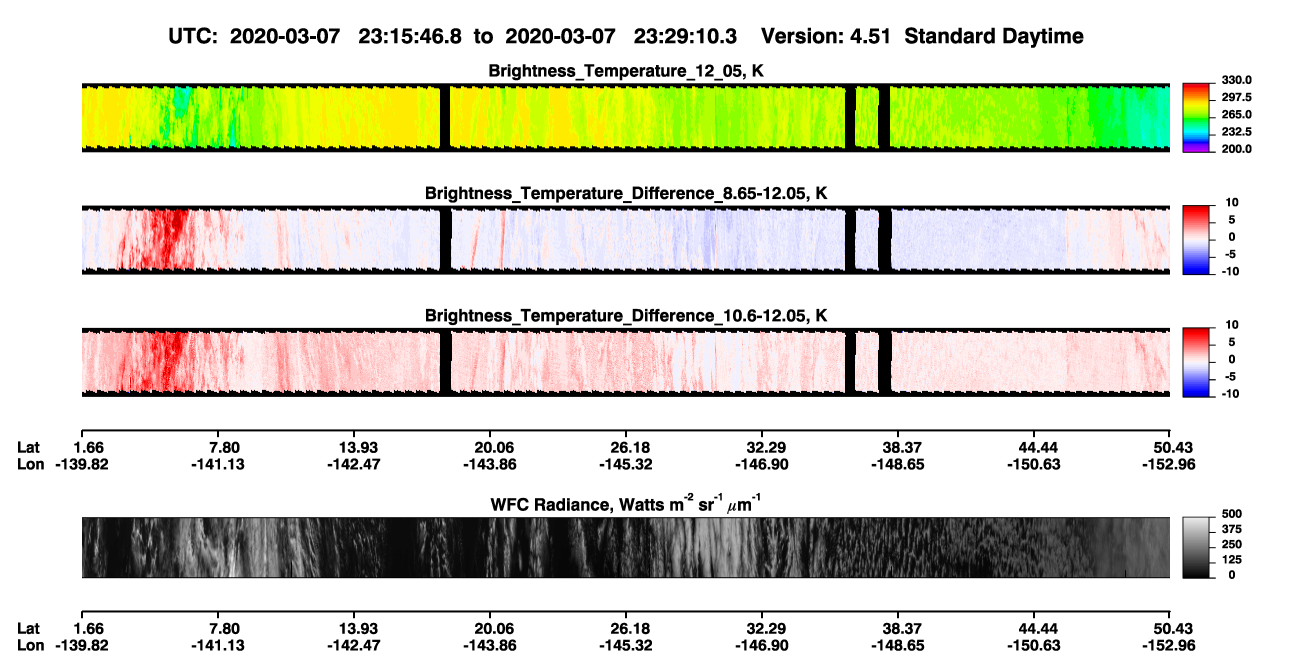Click longitude -142.47 under the WFC Radiance strip

pos(353,645)
